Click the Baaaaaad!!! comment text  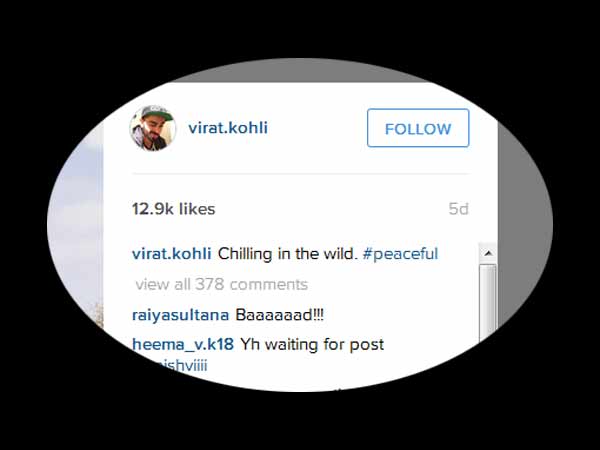(279, 315)
